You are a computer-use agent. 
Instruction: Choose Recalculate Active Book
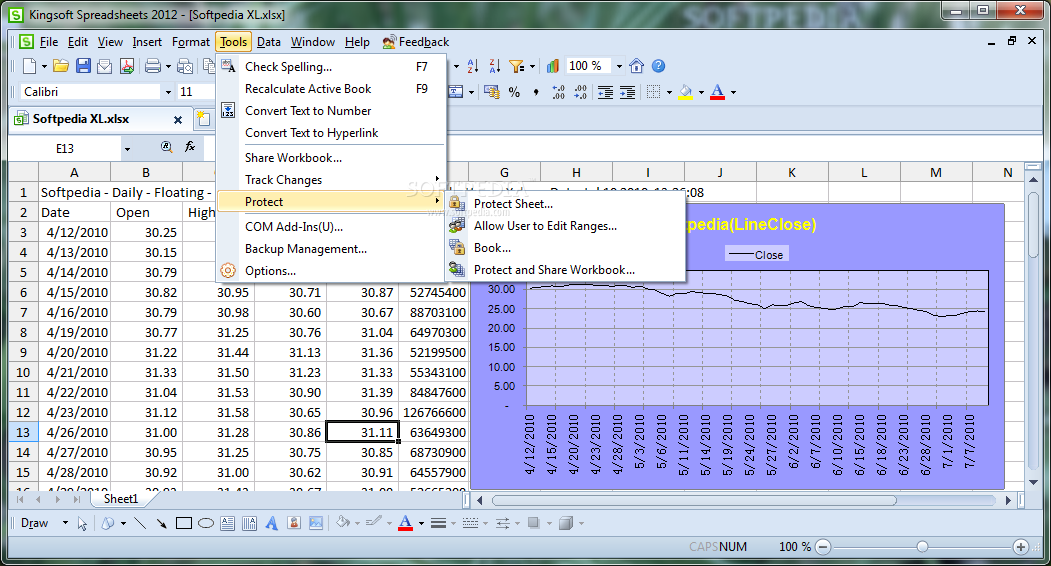[x=332, y=89]
